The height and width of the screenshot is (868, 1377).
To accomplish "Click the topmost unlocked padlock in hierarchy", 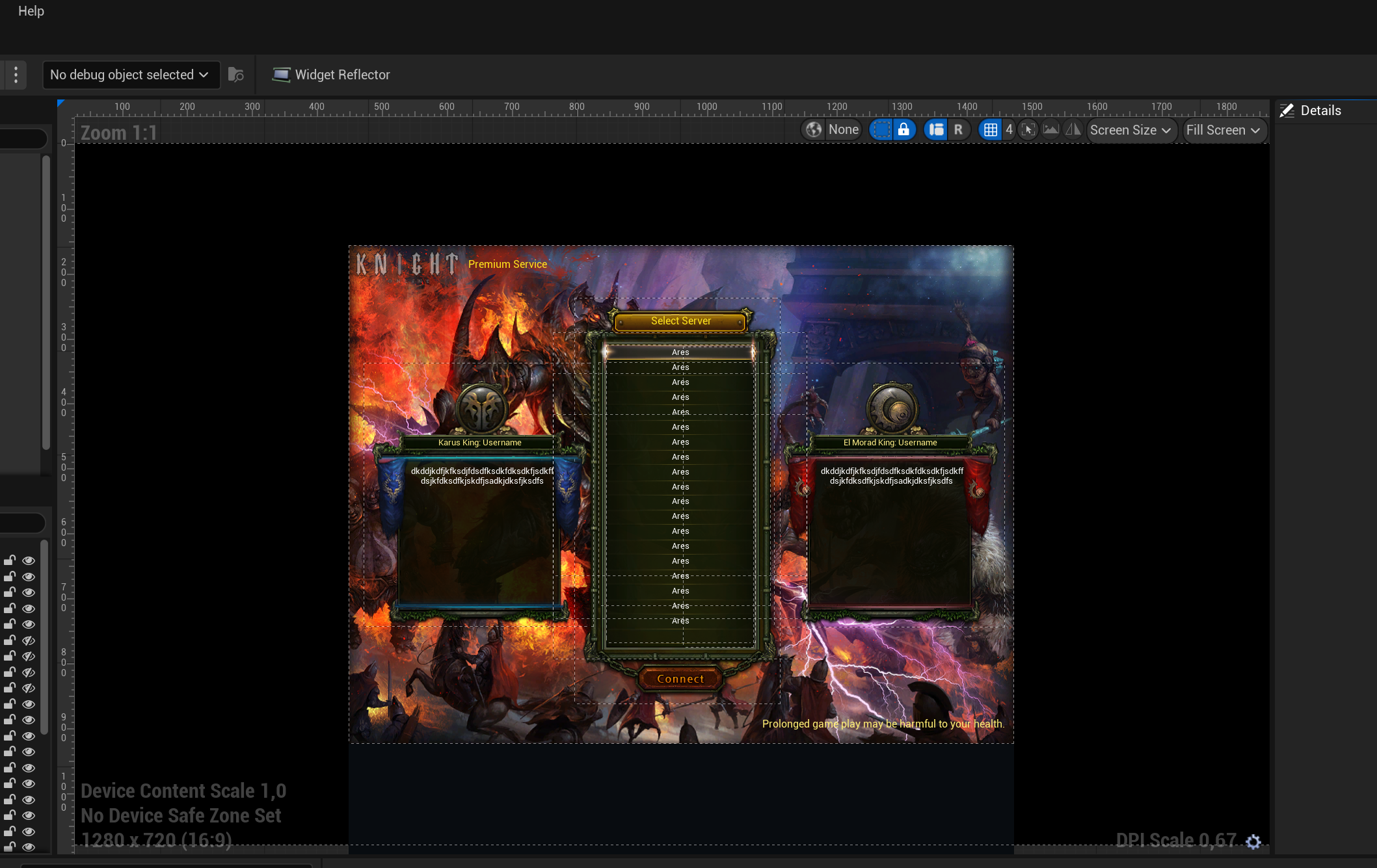I will (10, 560).
